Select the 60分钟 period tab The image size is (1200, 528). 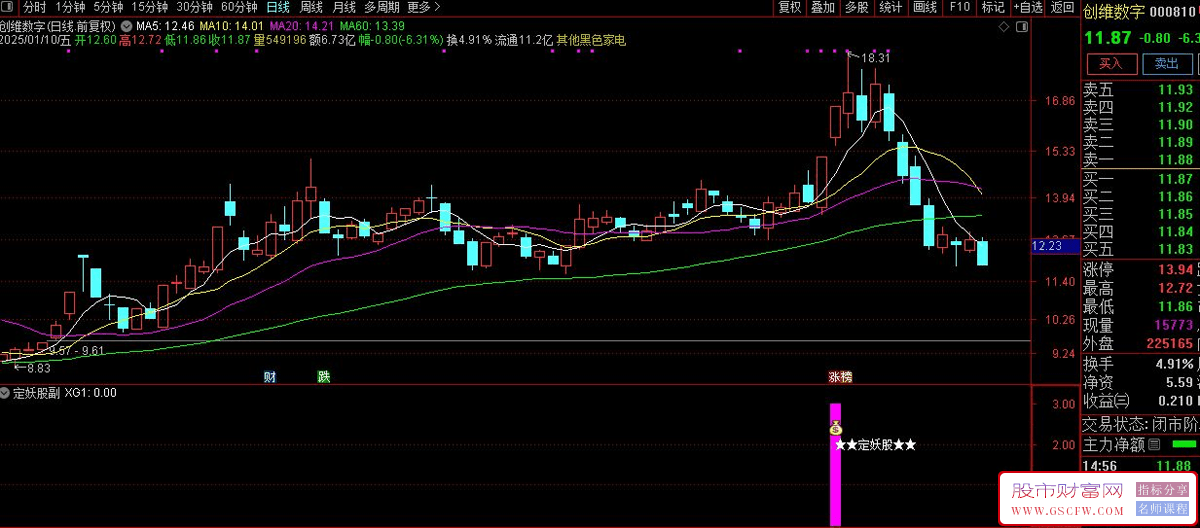[239, 7]
